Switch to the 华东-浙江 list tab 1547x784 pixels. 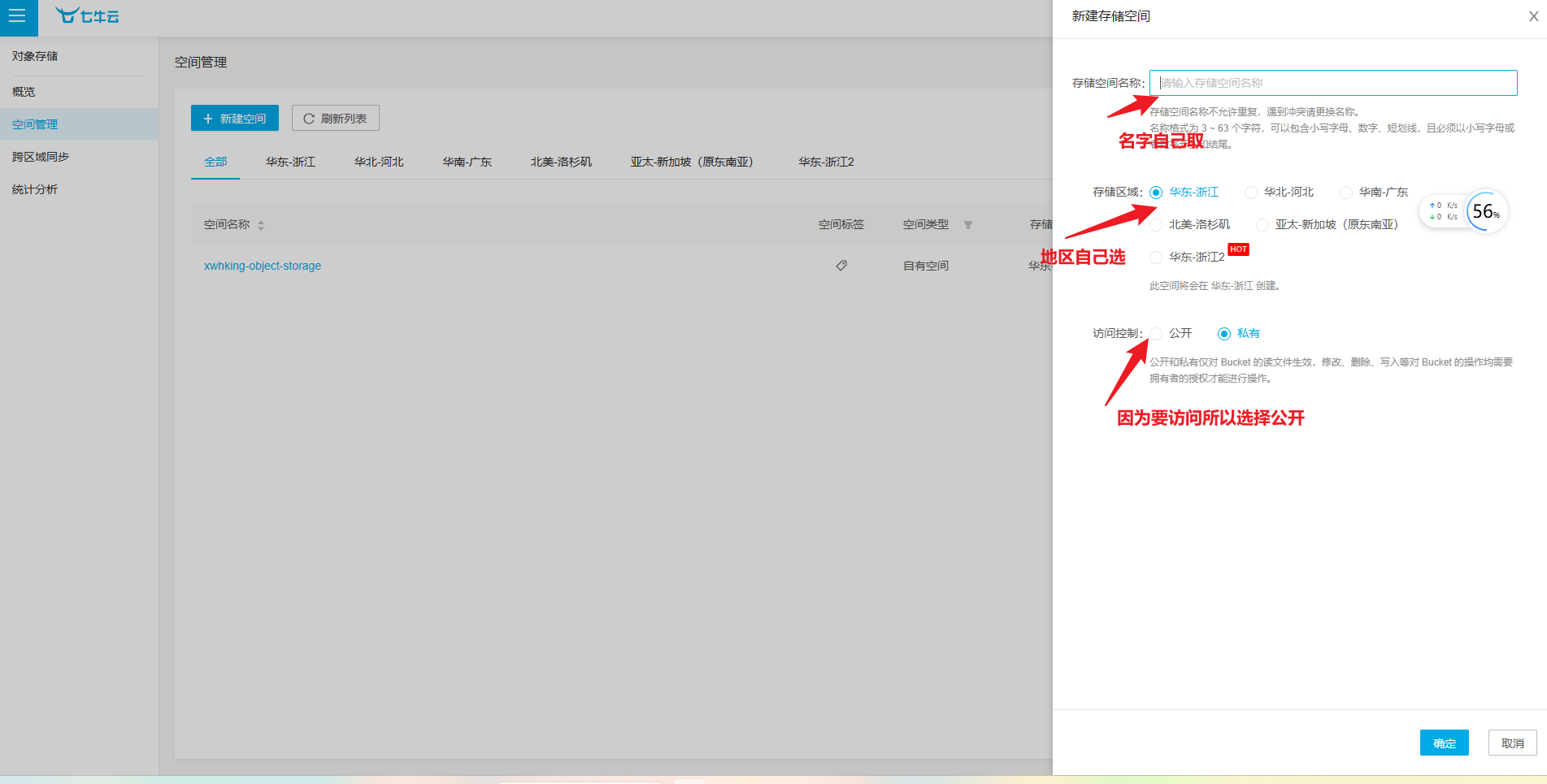tap(290, 162)
